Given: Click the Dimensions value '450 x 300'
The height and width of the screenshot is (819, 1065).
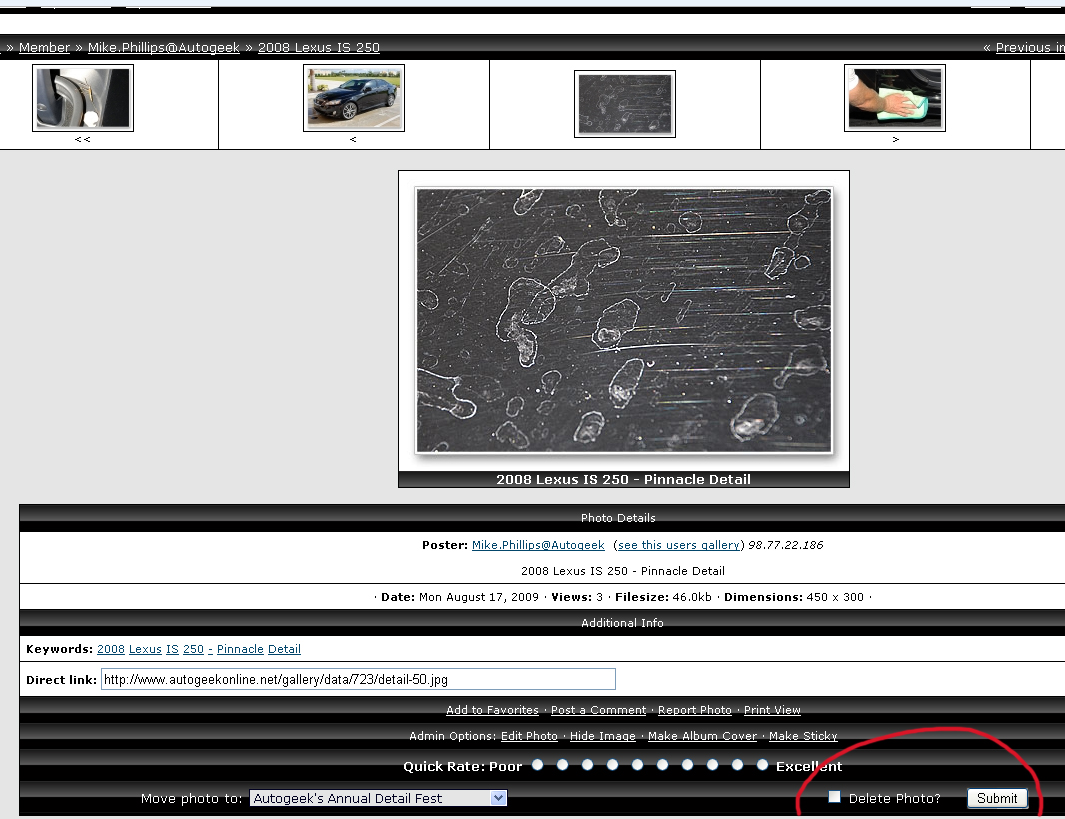Looking at the screenshot, I should tap(835, 598).
